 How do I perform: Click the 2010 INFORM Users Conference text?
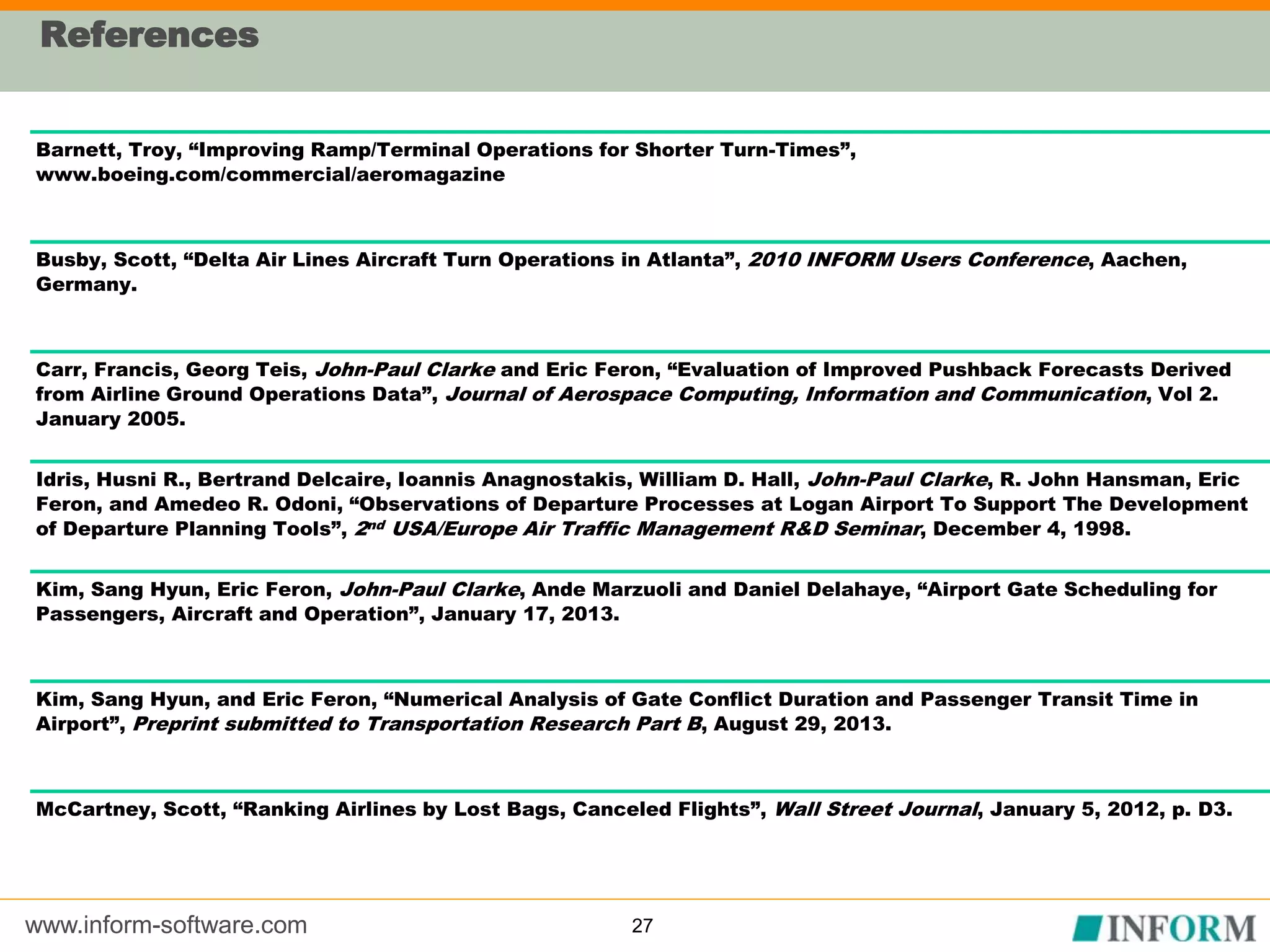[x=918, y=260]
